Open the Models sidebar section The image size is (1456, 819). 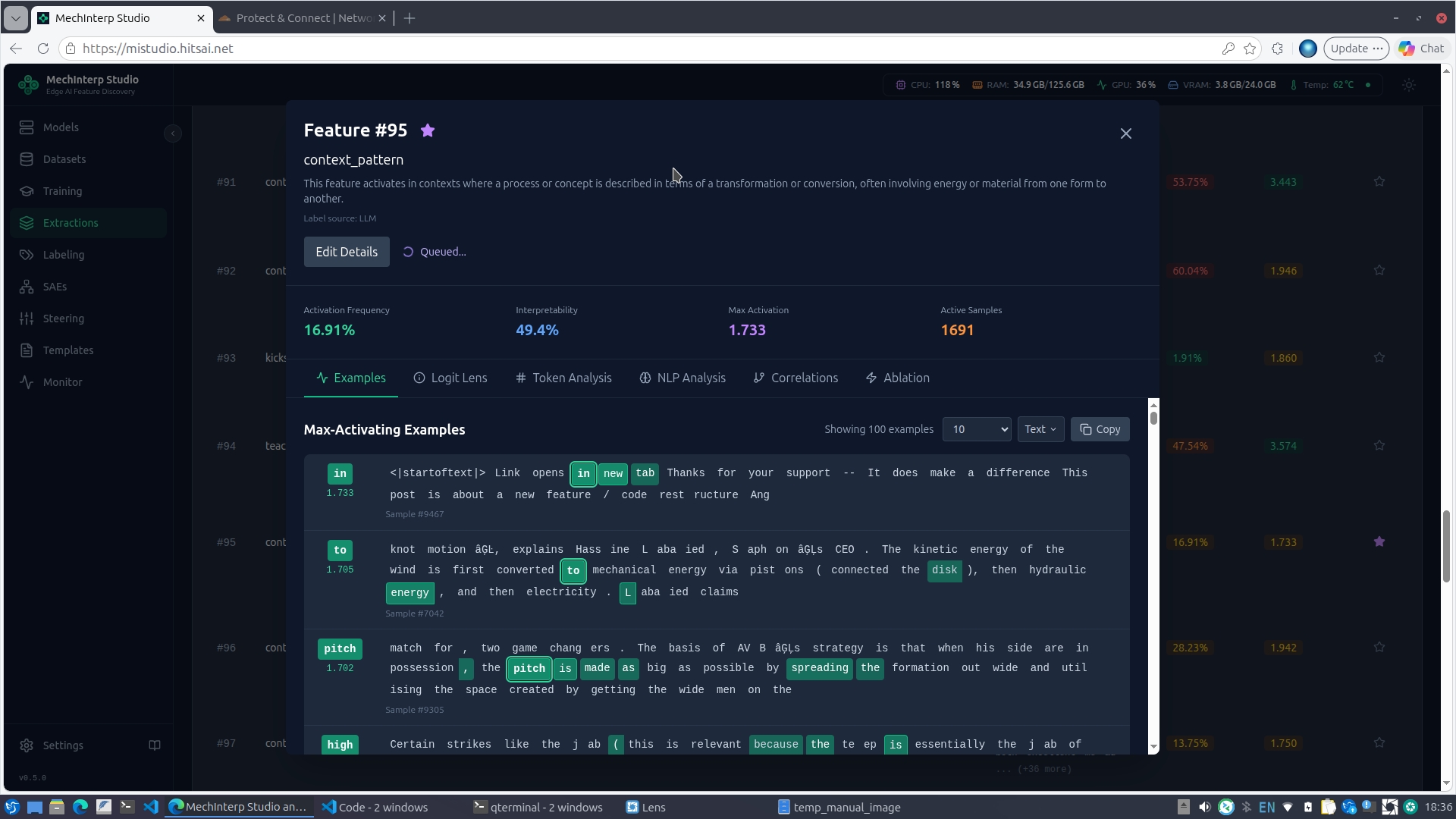pyautogui.click(x=89, y=127)
